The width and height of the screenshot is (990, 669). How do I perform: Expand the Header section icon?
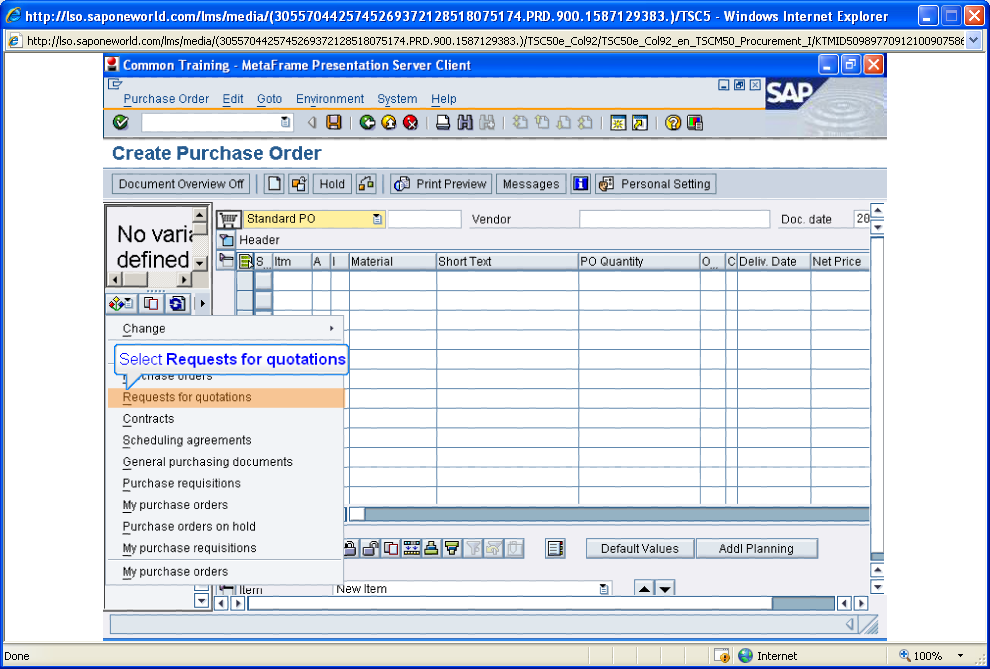tap(226, 240)
